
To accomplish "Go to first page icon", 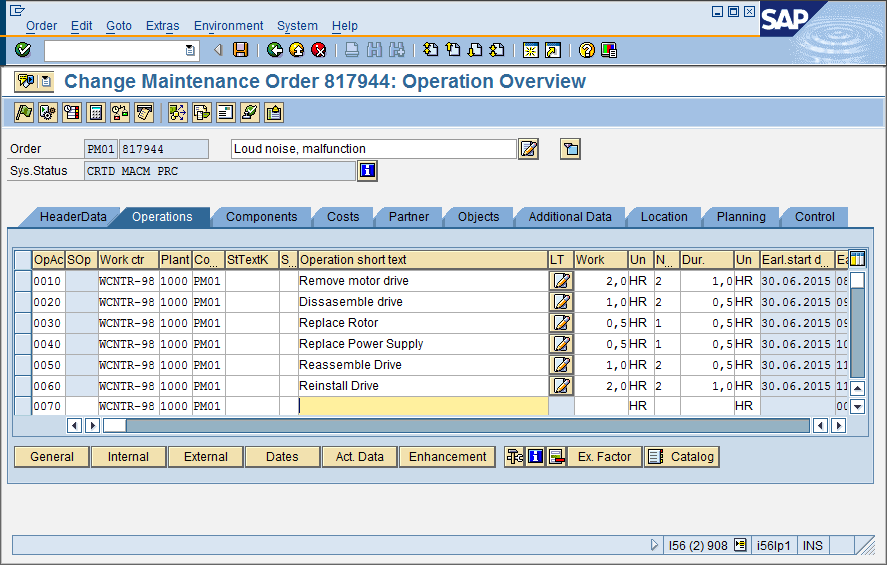I will 430,50.
